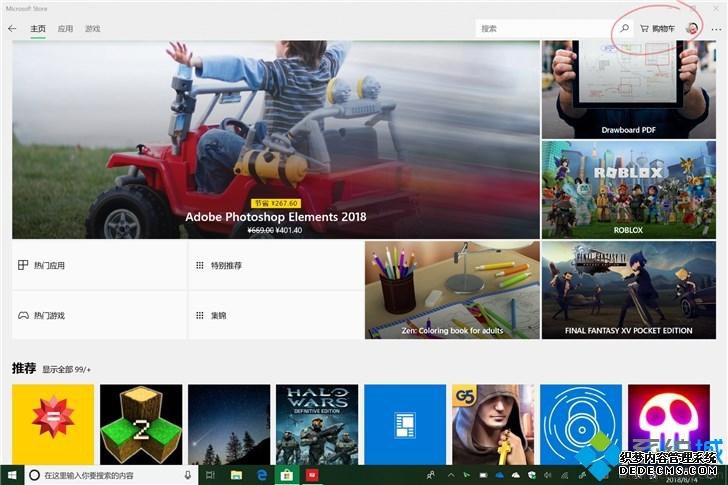Viewport: 728px width, 485px height.
Task: Click the volume speaker tray icon
Action: coord(548,475)
